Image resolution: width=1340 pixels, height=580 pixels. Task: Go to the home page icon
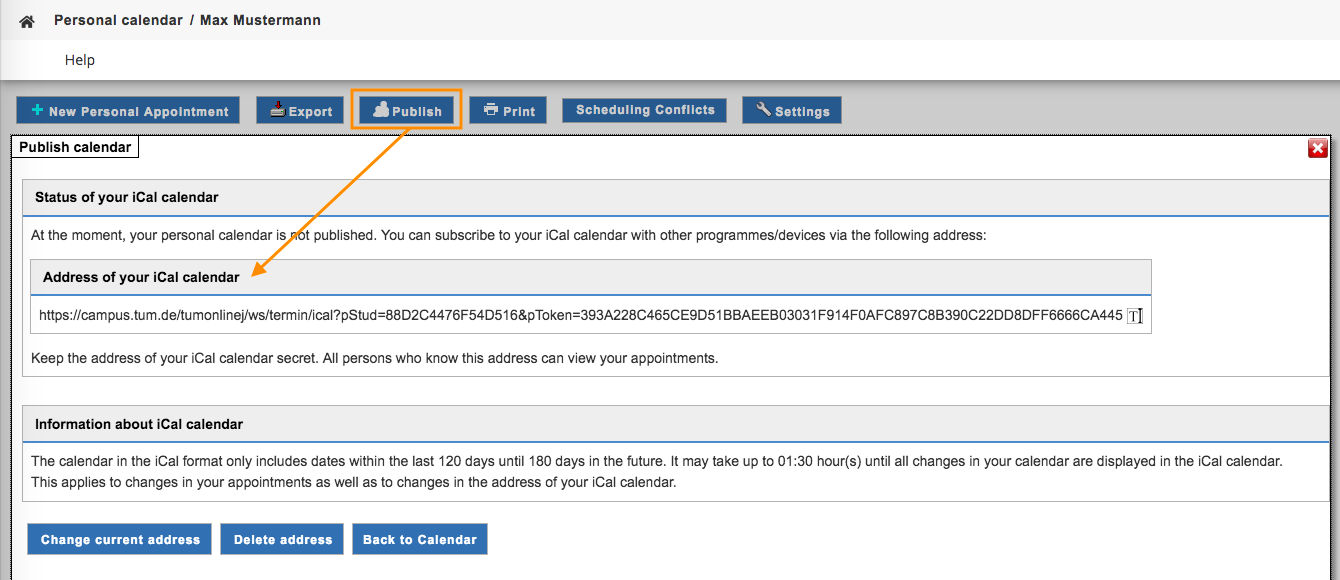[x=27, y=21]
